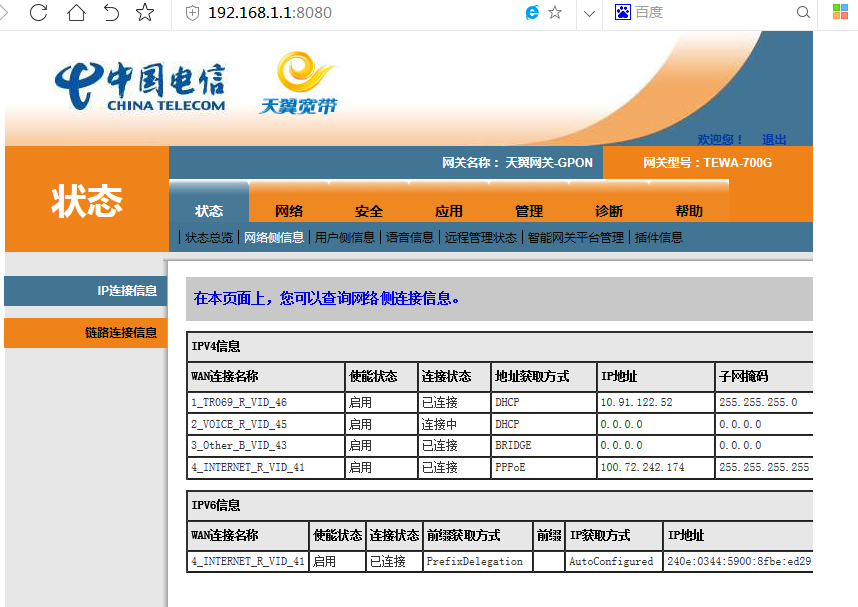Click the bookmark star in toolbar
Screen dimensions: 858x607
click(x=145, y=12)
